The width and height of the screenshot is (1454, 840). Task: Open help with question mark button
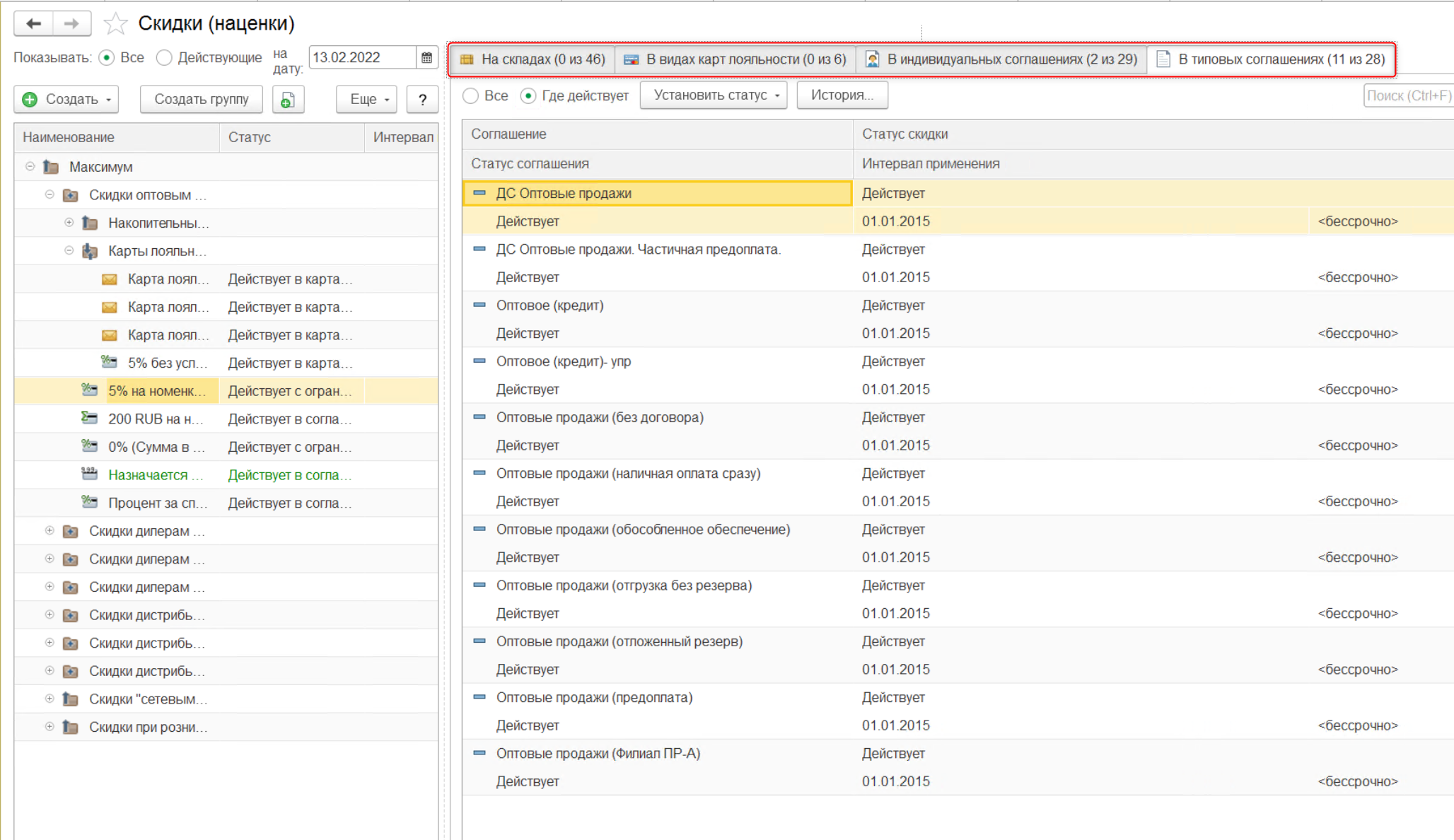422,100
